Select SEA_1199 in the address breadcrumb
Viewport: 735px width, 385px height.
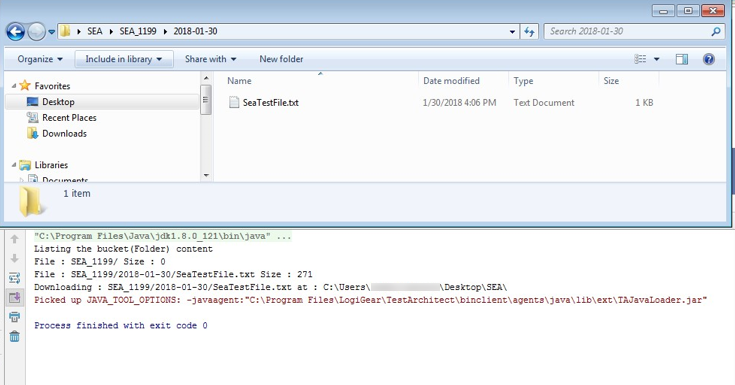[x=138, y=31]
